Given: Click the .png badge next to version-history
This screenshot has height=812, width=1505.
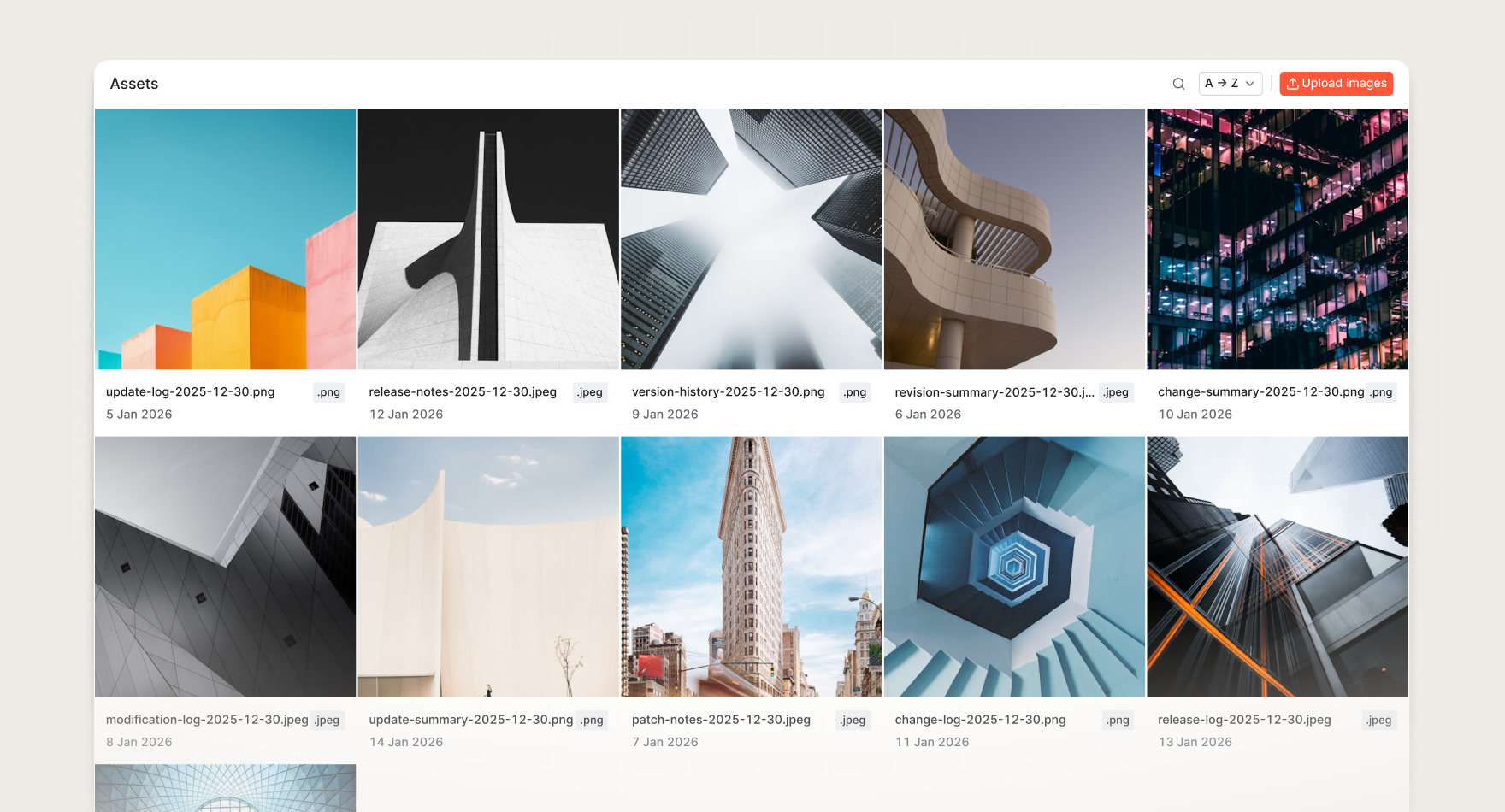Looking at the screenshot, I should (x=855, y=392).
